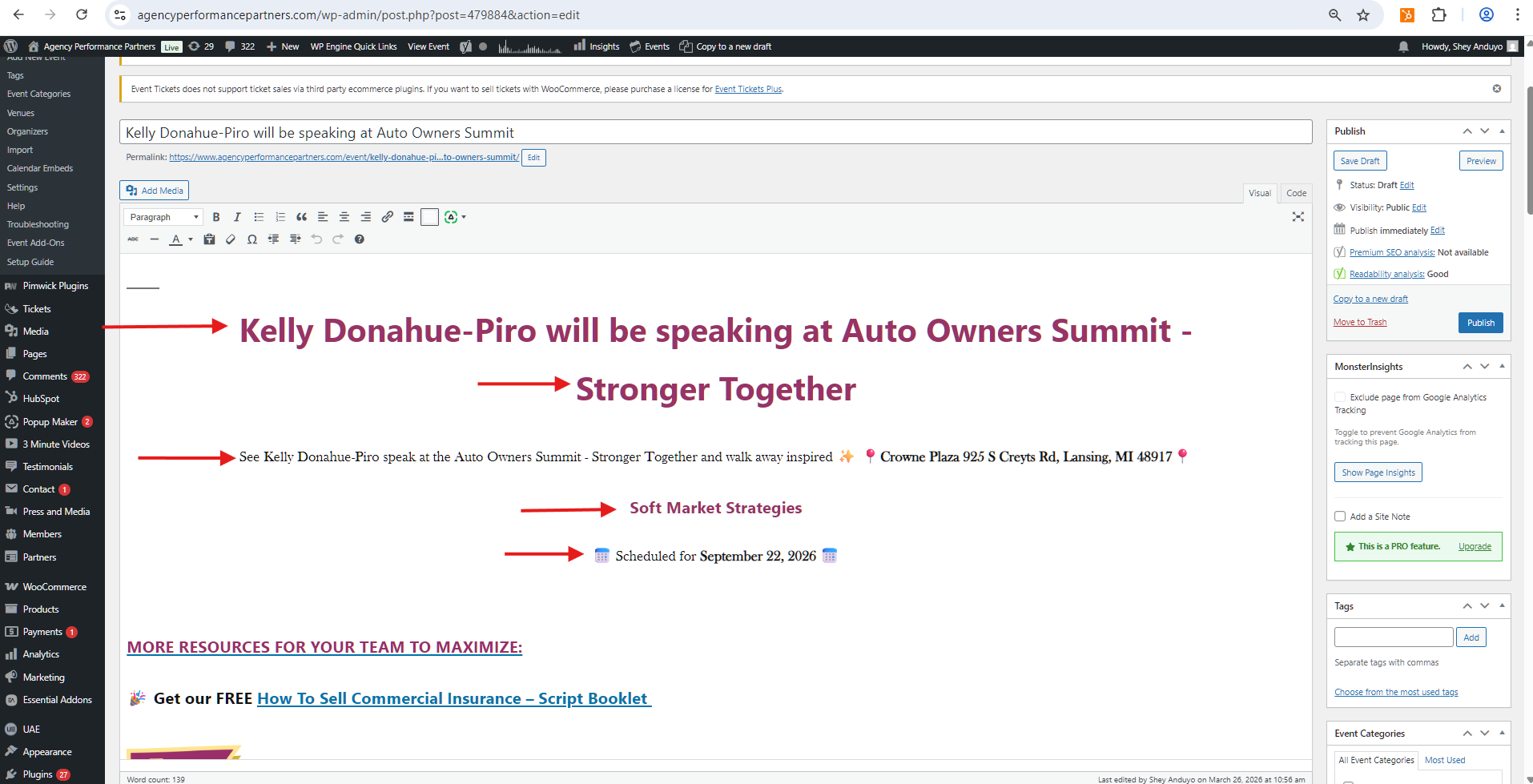Click the text color A swatch
This screenshot has height=784, width=1533.
click(x=175, y=239)
